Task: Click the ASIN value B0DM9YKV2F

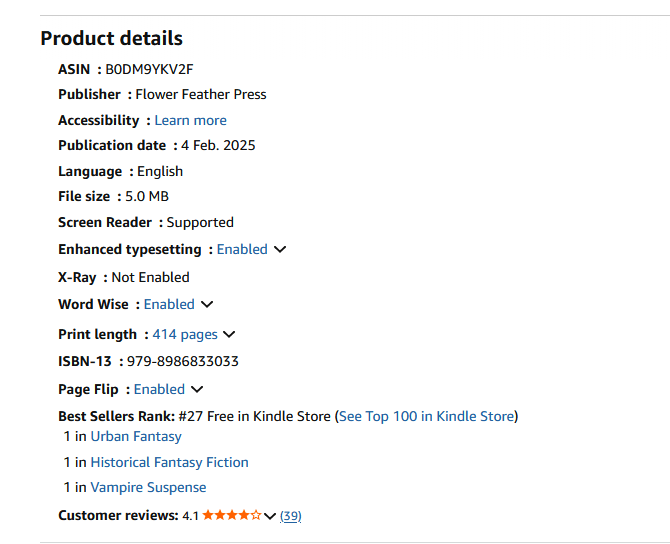Action: (x=149, y=69)
